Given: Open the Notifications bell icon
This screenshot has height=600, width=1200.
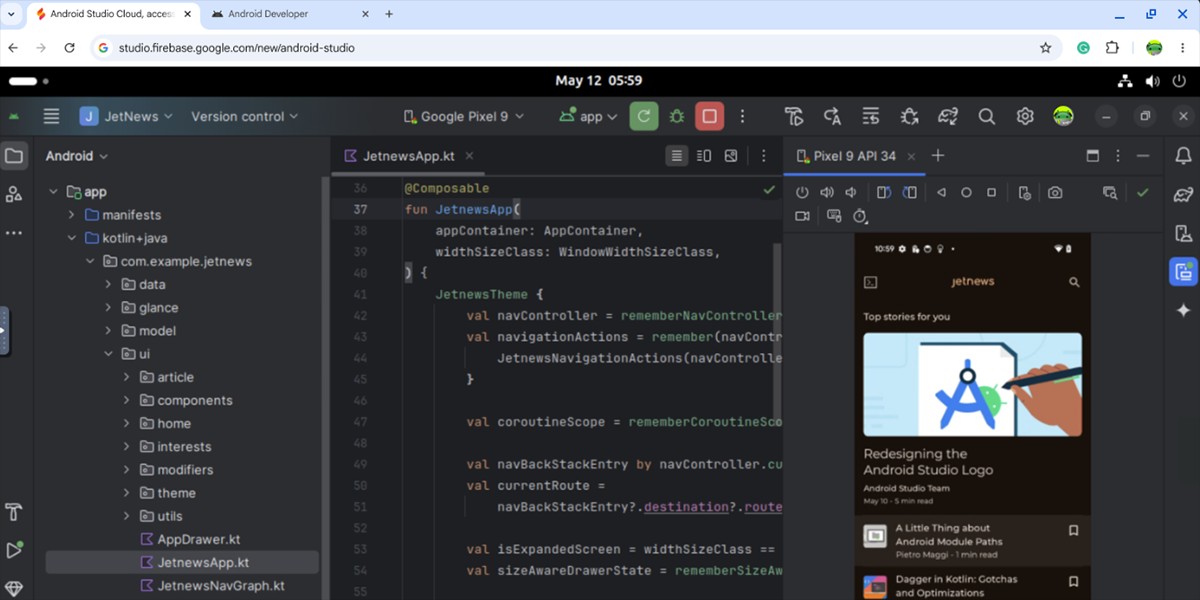Looking at the screenshot, I should pyautogui.click(x=1184, y=156).
